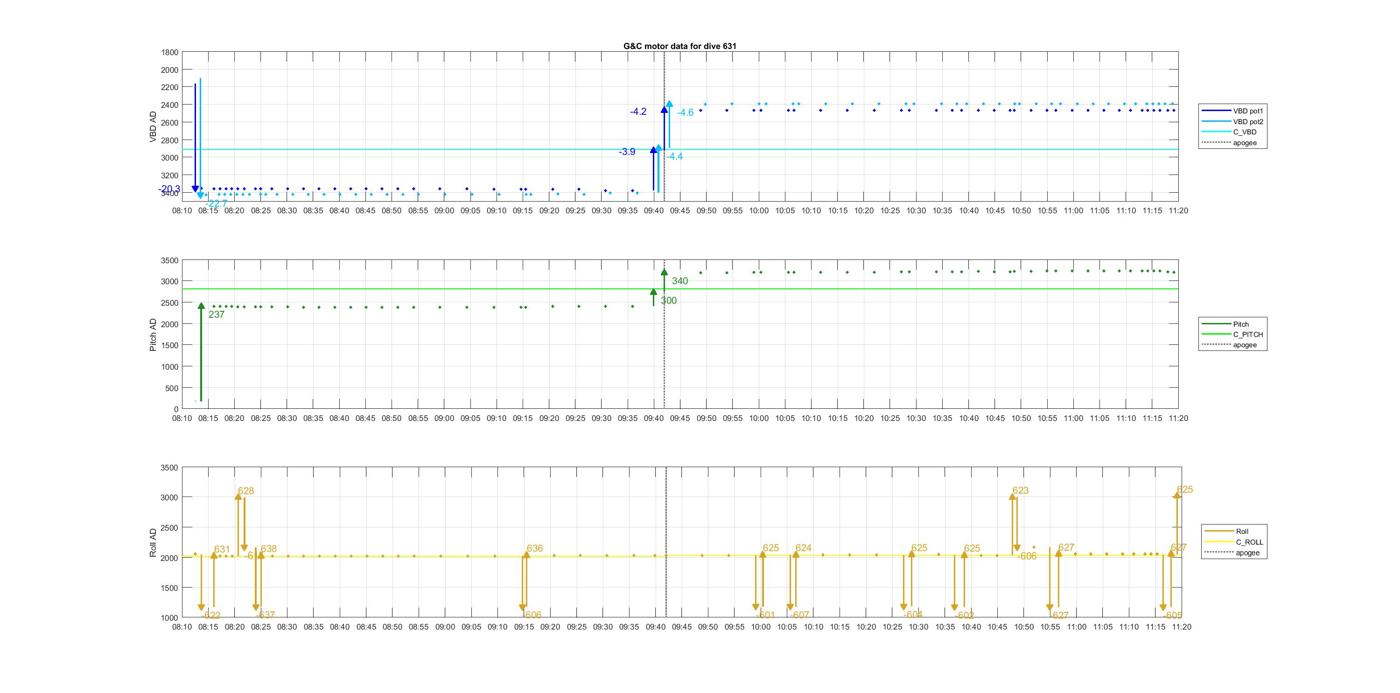Click the "09:40" time tick under Roll plot
The image size is (1400, 693).
click(654, 627)
